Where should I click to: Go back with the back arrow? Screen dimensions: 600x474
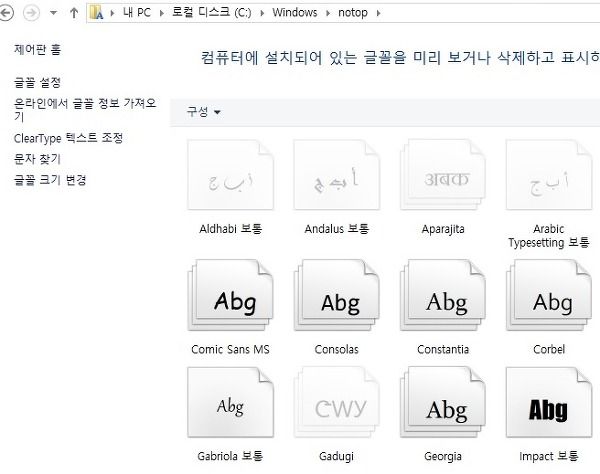click(6, 13)
